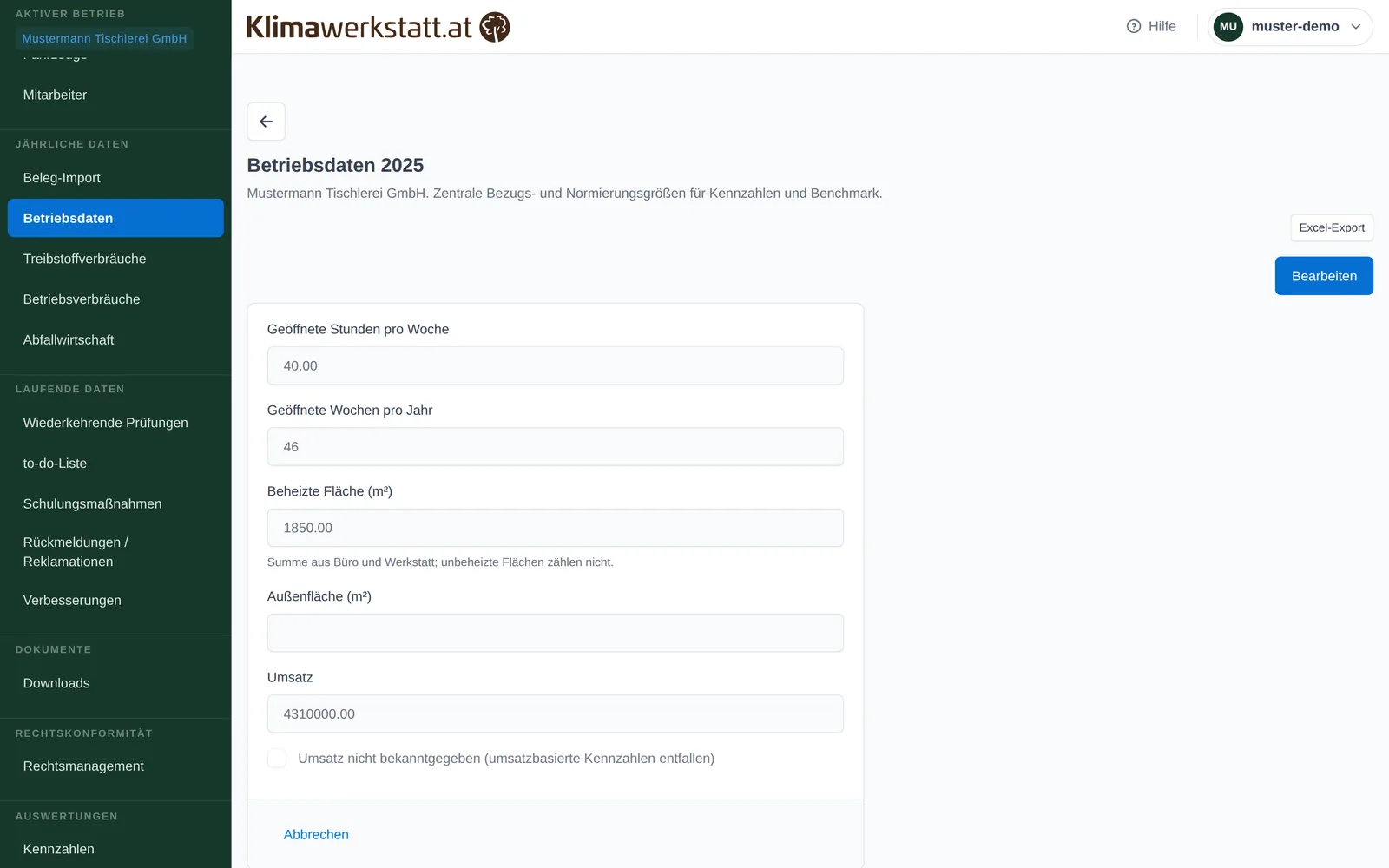This screenshot has height=868, width=1389.
Task: Navigate to Abfallwirtschaft
Action: 115,339
